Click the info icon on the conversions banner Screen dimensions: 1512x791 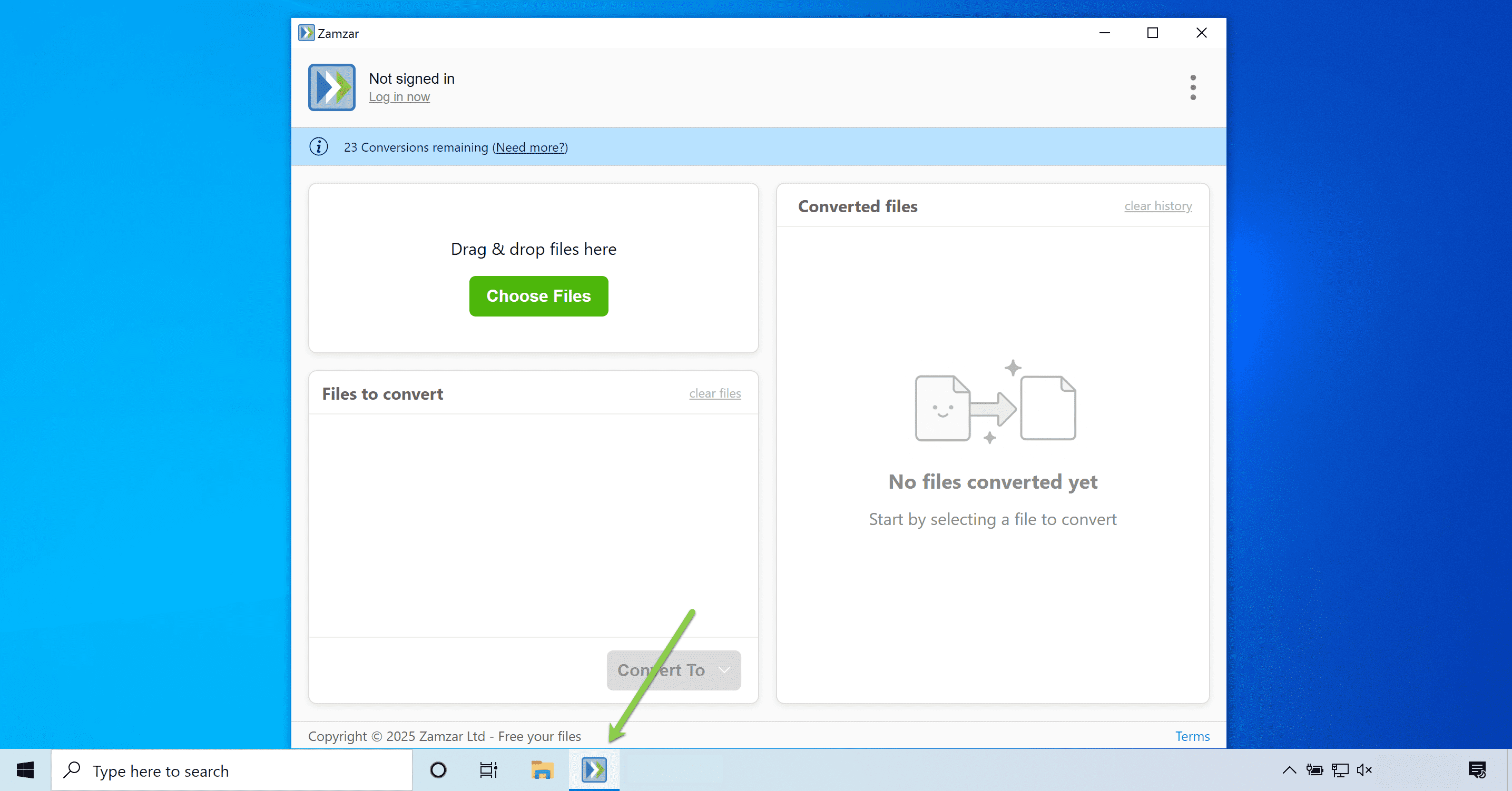point(318,147)
